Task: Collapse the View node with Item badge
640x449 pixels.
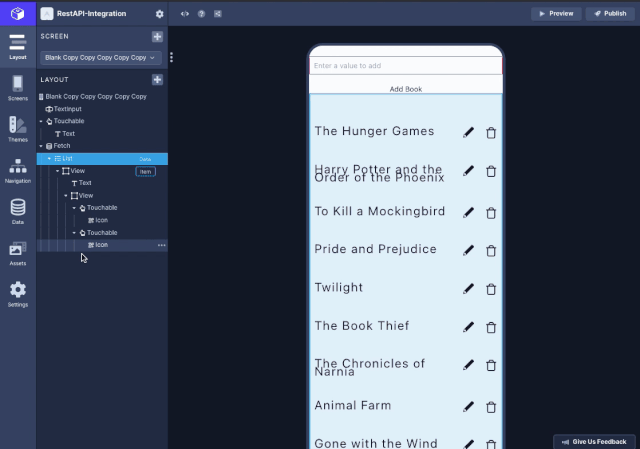Action: [x=58, y=171]
